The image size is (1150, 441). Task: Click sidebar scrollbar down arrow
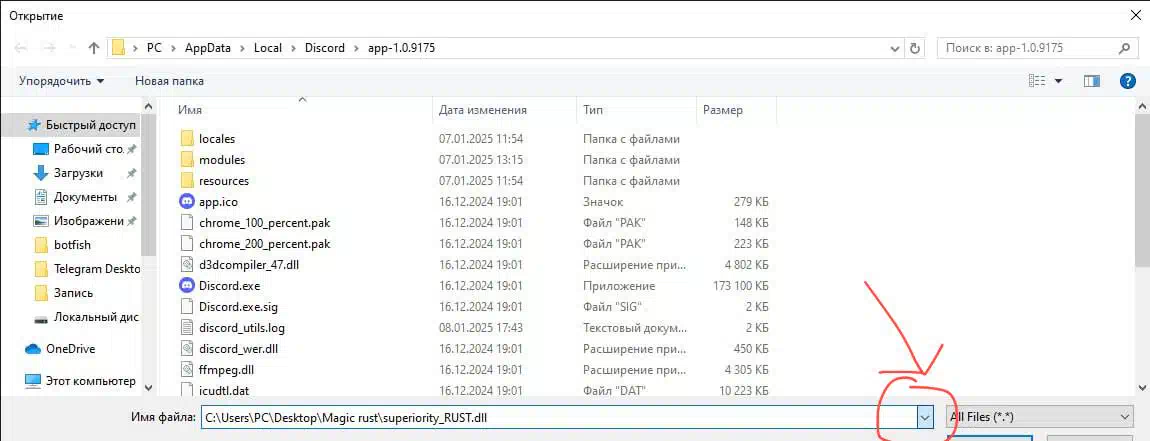pos(149,387)
